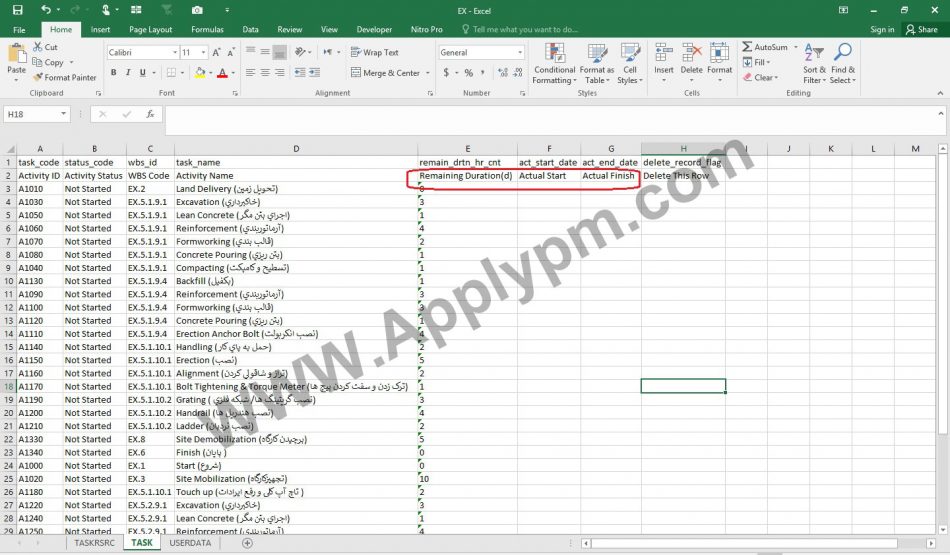The height and width of the screenshot is (555, 950).
Task: Click AutoSum
Action: click(765, 47)
